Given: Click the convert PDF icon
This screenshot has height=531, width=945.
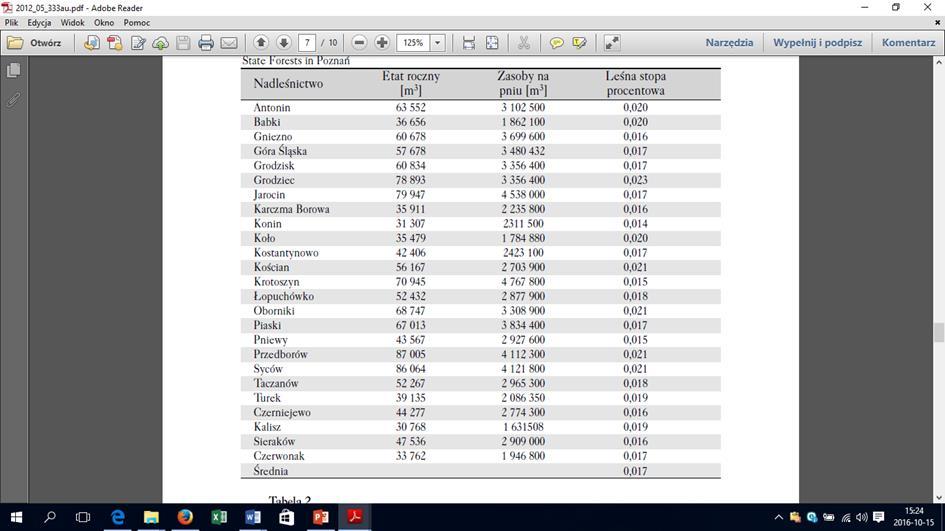Looking at the screenshot, I should [x=115, y=43].
